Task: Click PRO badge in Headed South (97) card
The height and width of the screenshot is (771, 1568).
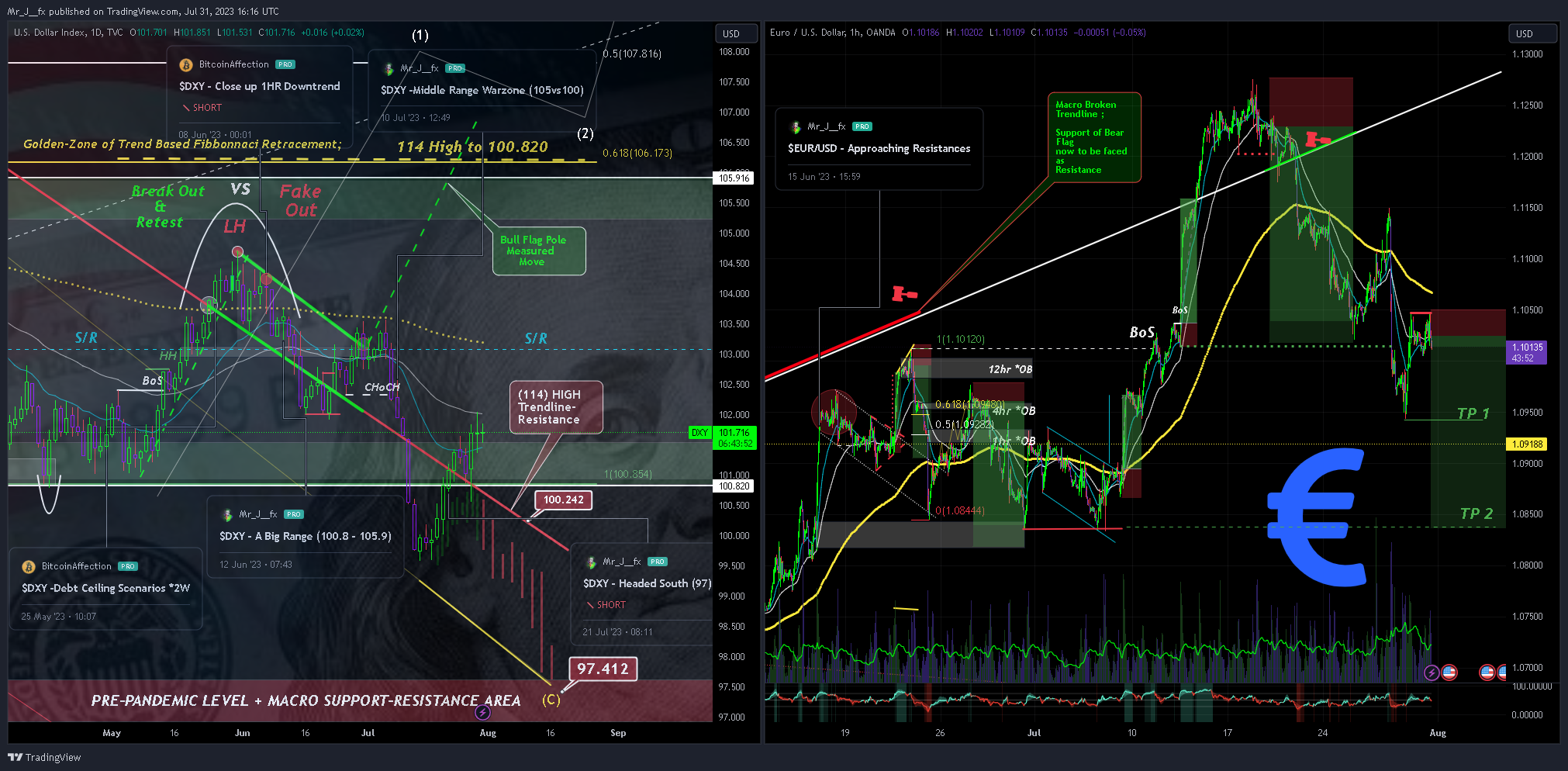Action: (658, 562)
